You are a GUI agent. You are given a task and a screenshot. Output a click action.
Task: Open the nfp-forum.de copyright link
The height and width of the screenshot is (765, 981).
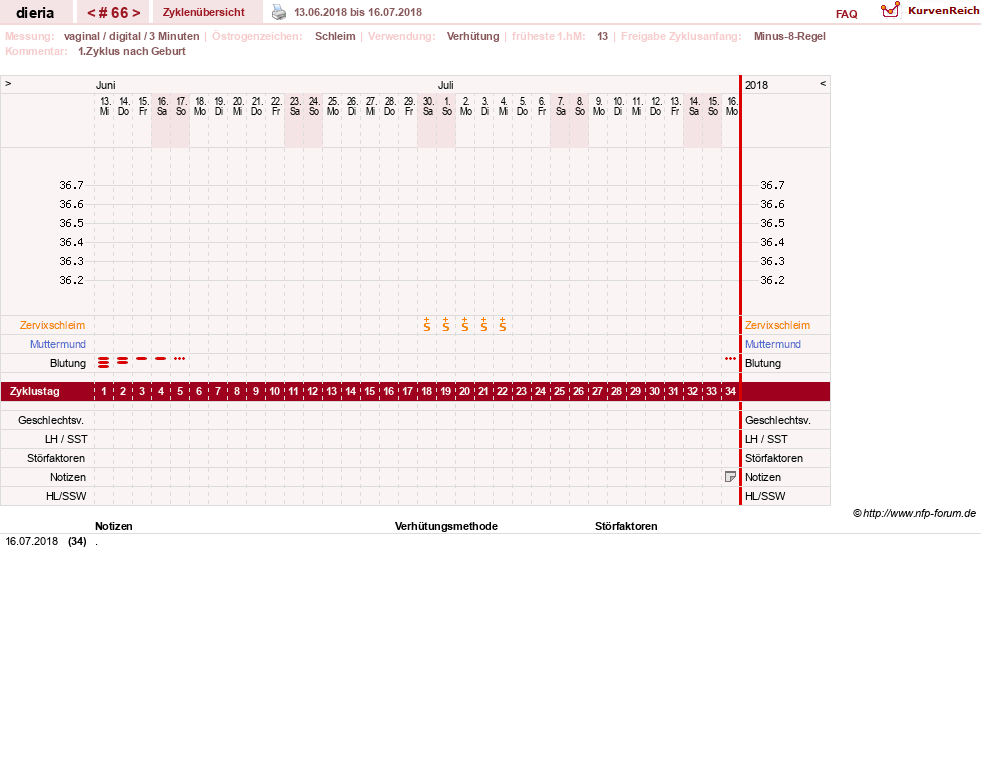(914, 514)
